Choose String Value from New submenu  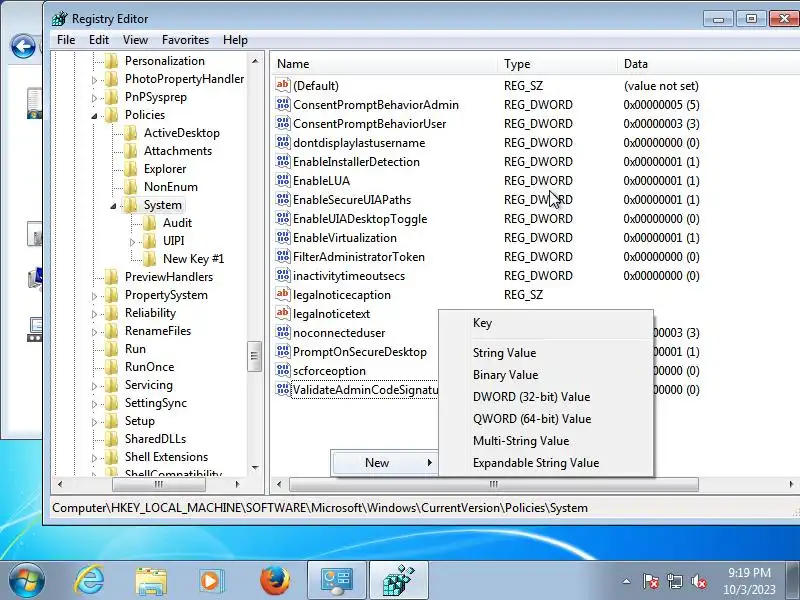[x=546, y=353]
